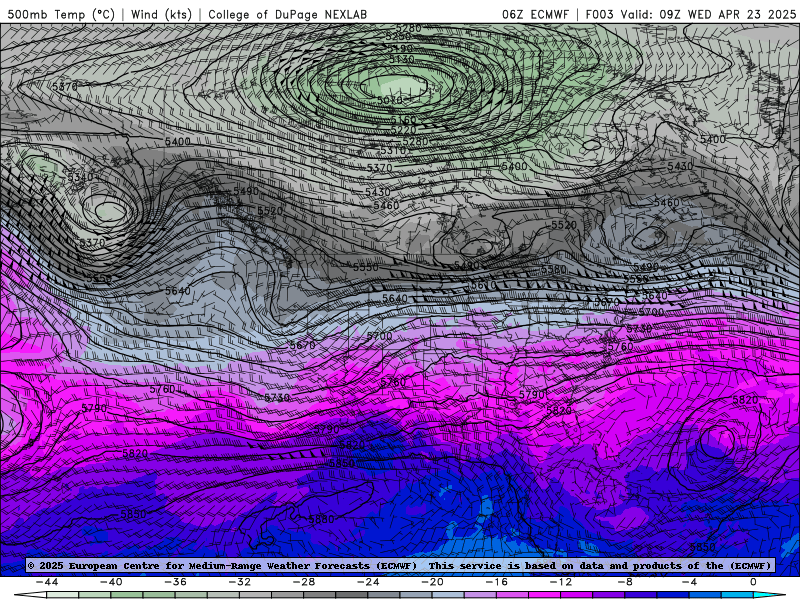Viewport: 800px width, 600px height.
Task: Click the 5070 contour label at the low center
Action: coord(390,100)
